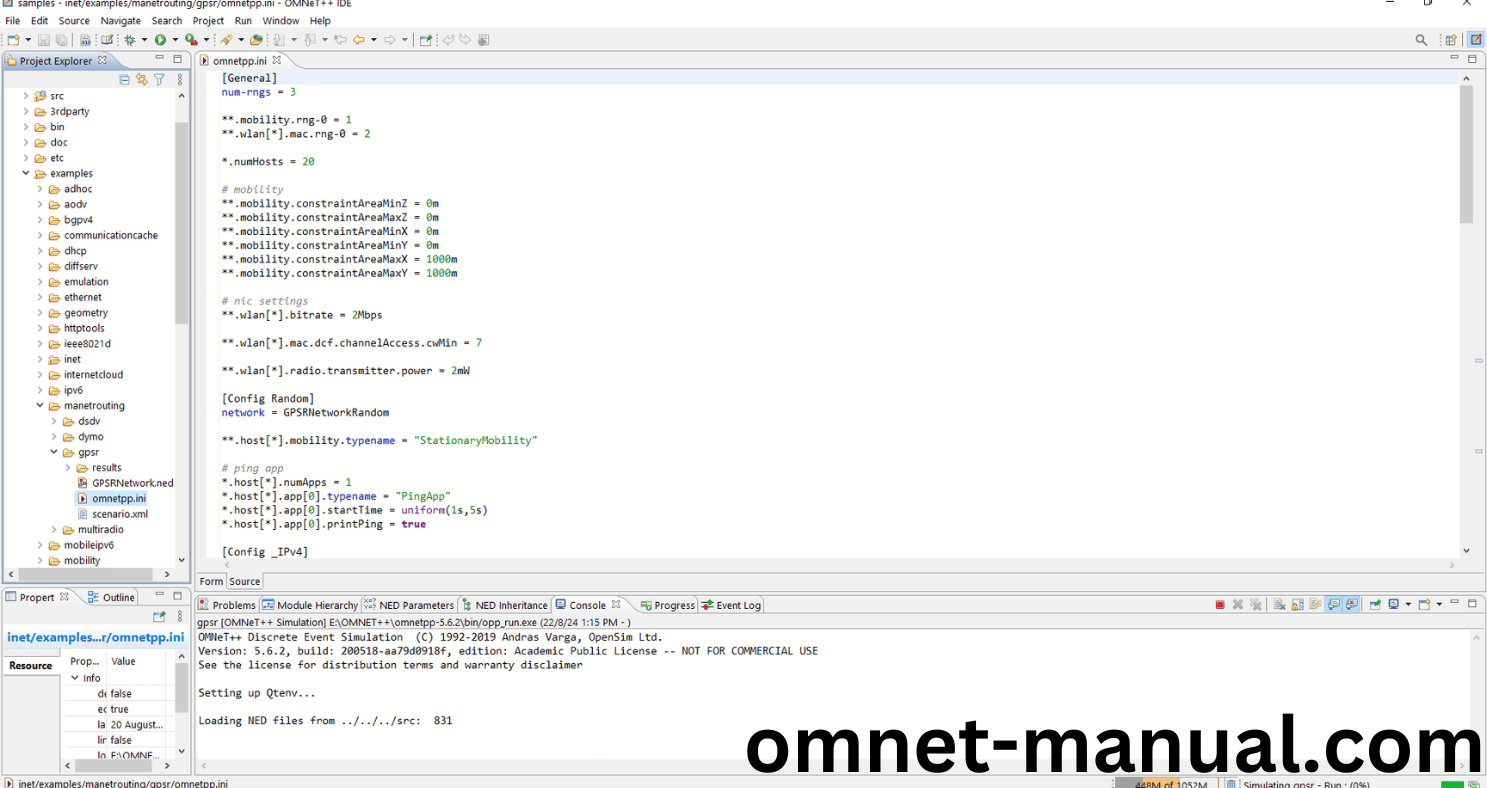The image size is (1487, 788).
Task: Toggle Pin Console button
Action: coord(1375,605)
